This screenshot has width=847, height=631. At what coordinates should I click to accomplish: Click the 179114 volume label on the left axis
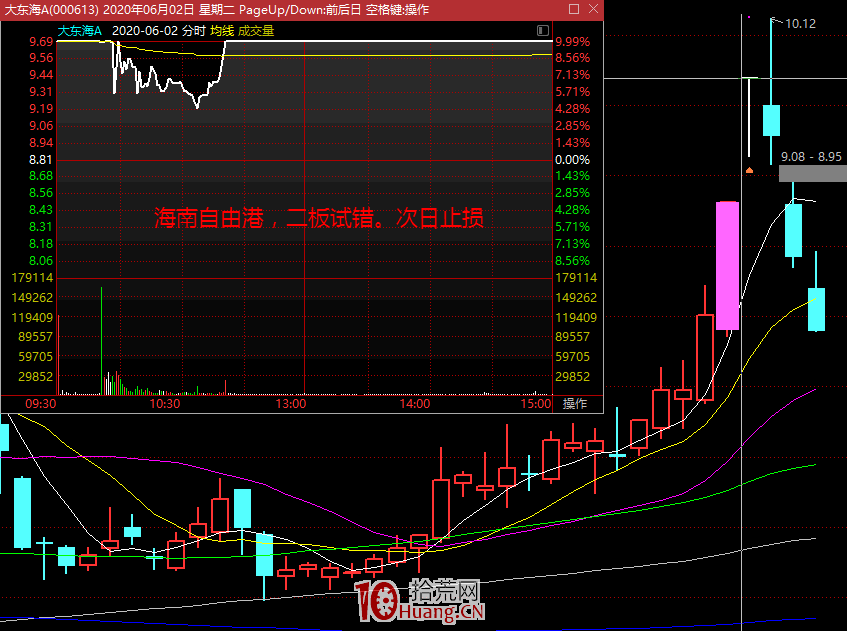(32, 278)
